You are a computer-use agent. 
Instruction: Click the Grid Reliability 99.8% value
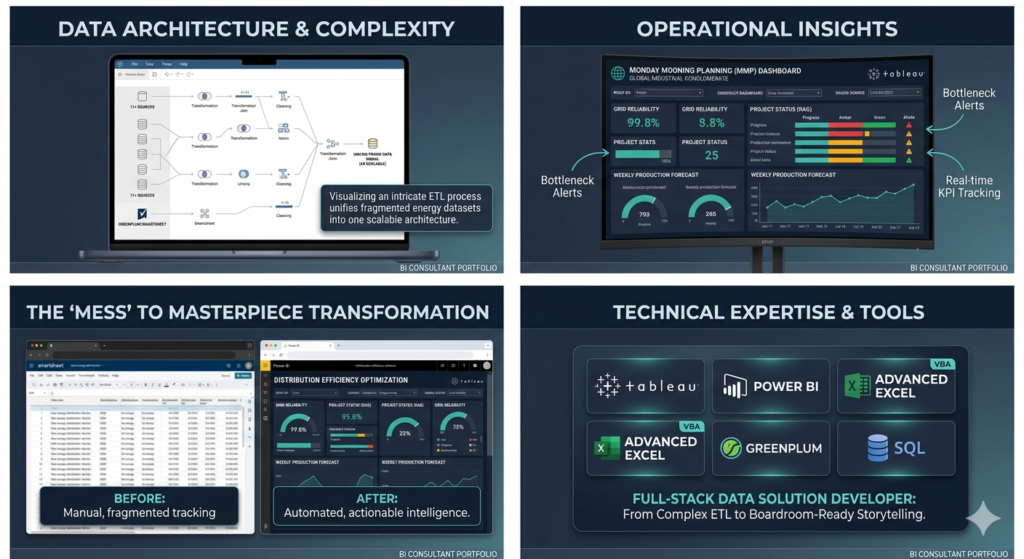643,123
